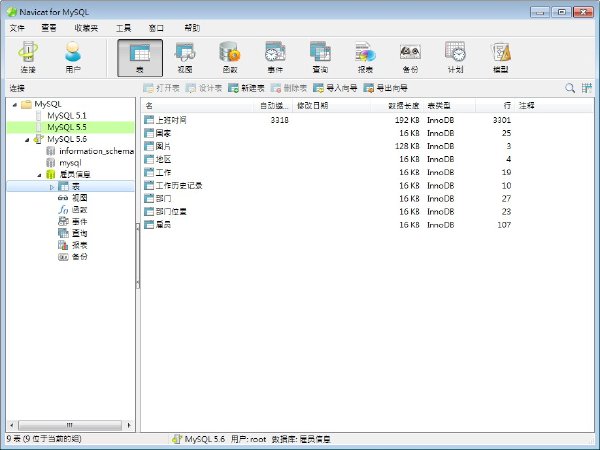Select the 国家 table row
The image size is (600, 450).
[x=367, y=133]
